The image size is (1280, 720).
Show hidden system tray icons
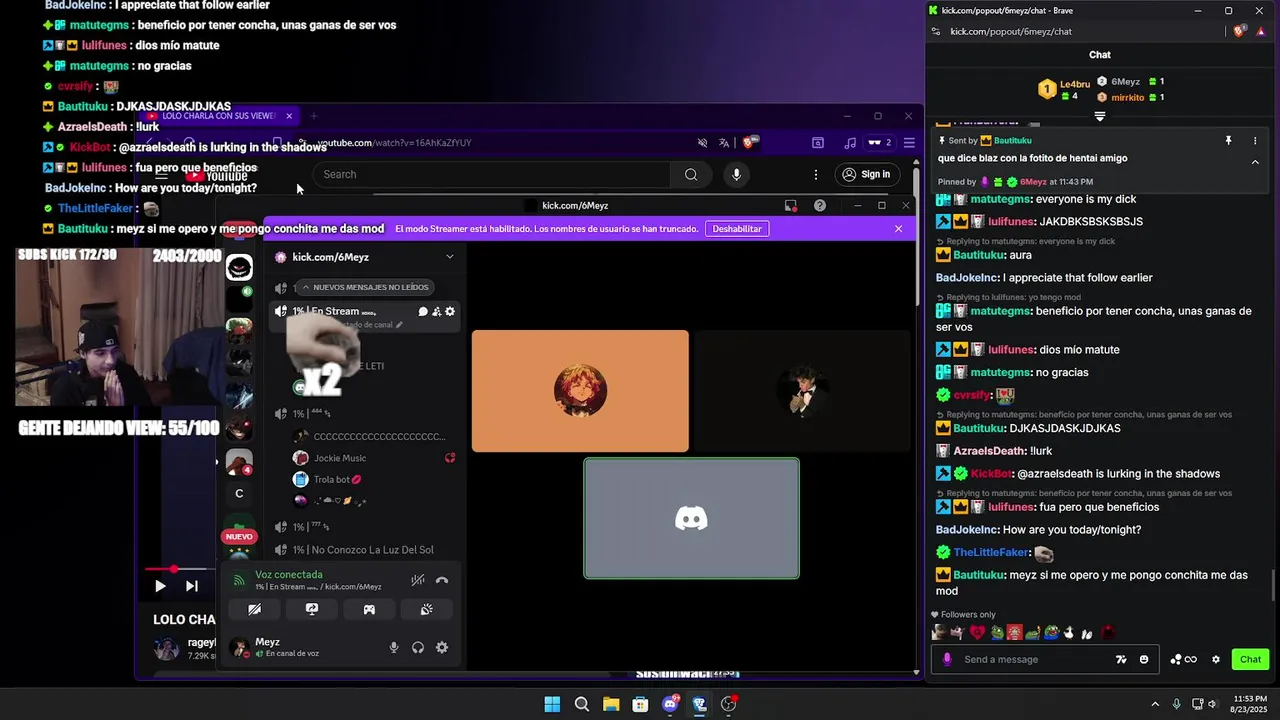(1155, 704)
